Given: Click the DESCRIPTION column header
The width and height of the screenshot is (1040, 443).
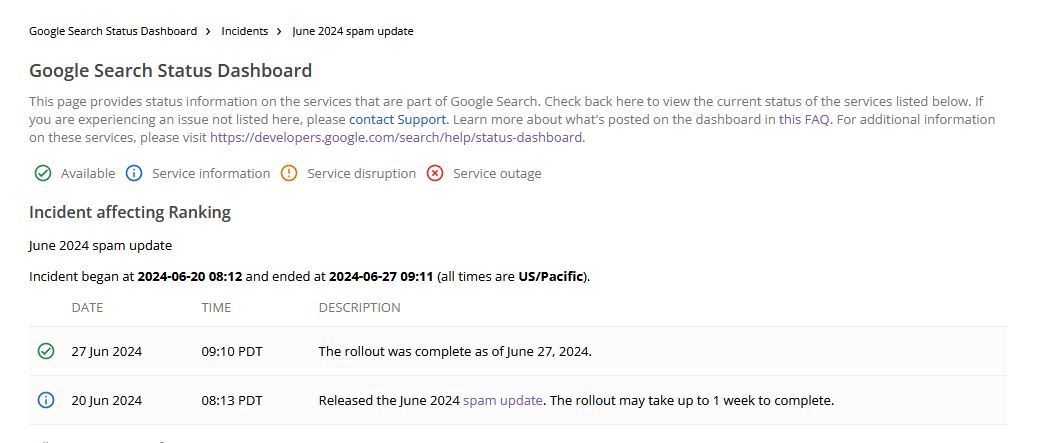Looking at the screenshot, I should [359, 307].
